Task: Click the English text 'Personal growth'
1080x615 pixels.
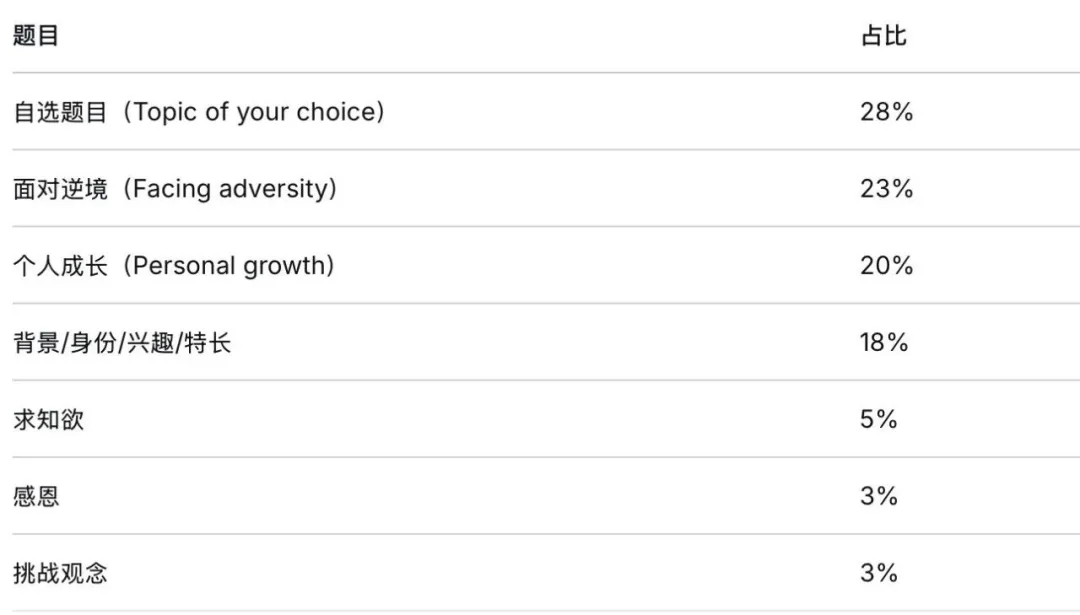Action: click(229, 266)
